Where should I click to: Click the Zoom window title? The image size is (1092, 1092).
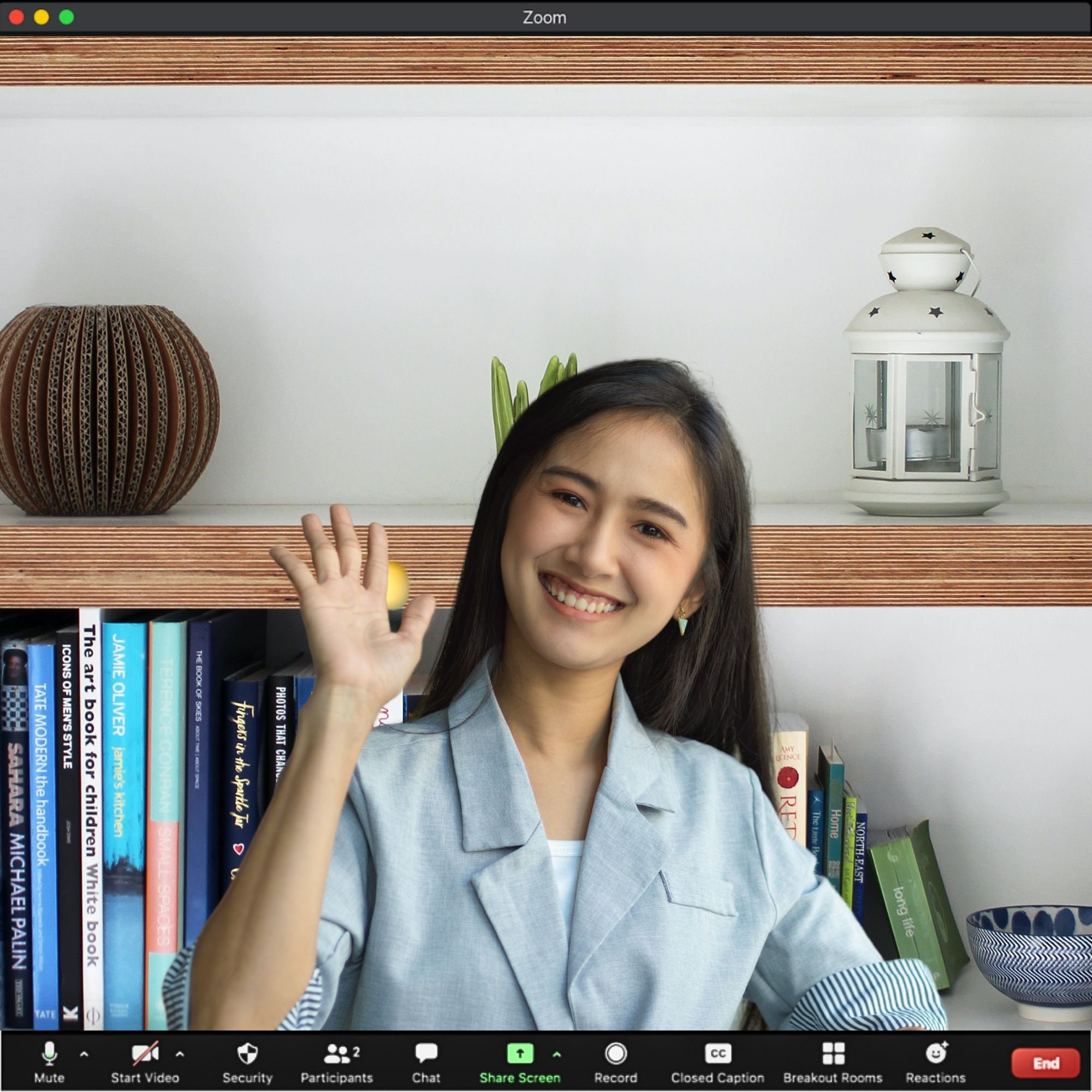pyautogui.click(x=546, y=17)
